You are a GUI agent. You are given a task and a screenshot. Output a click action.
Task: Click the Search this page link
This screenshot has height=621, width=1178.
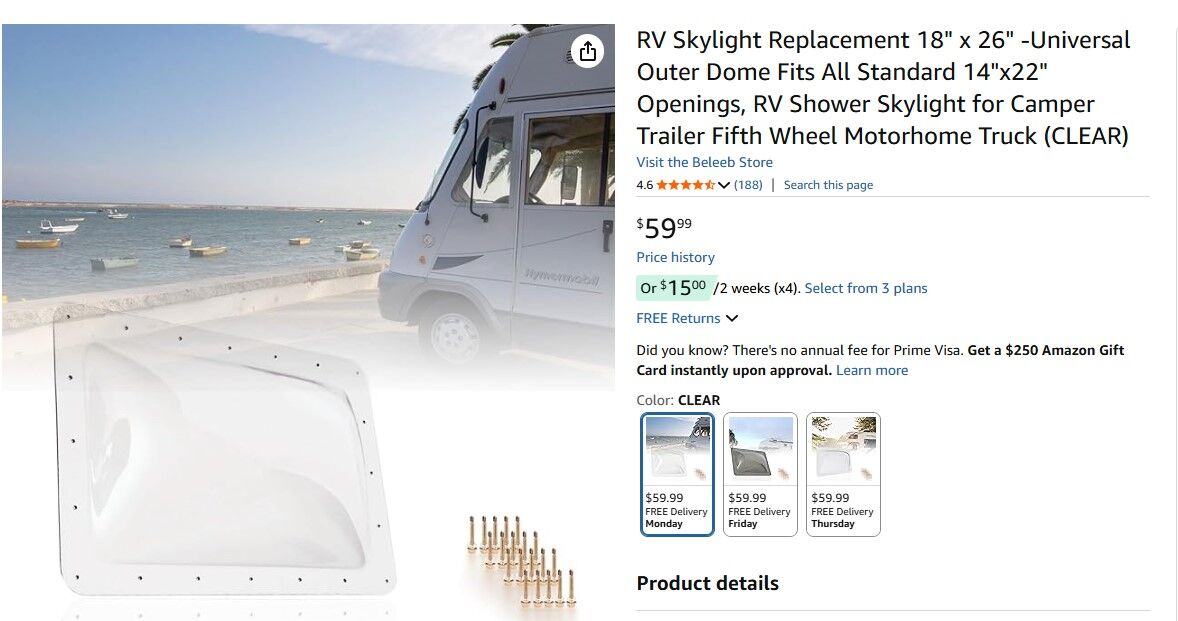pyautogui.click(x=828, y=185)
